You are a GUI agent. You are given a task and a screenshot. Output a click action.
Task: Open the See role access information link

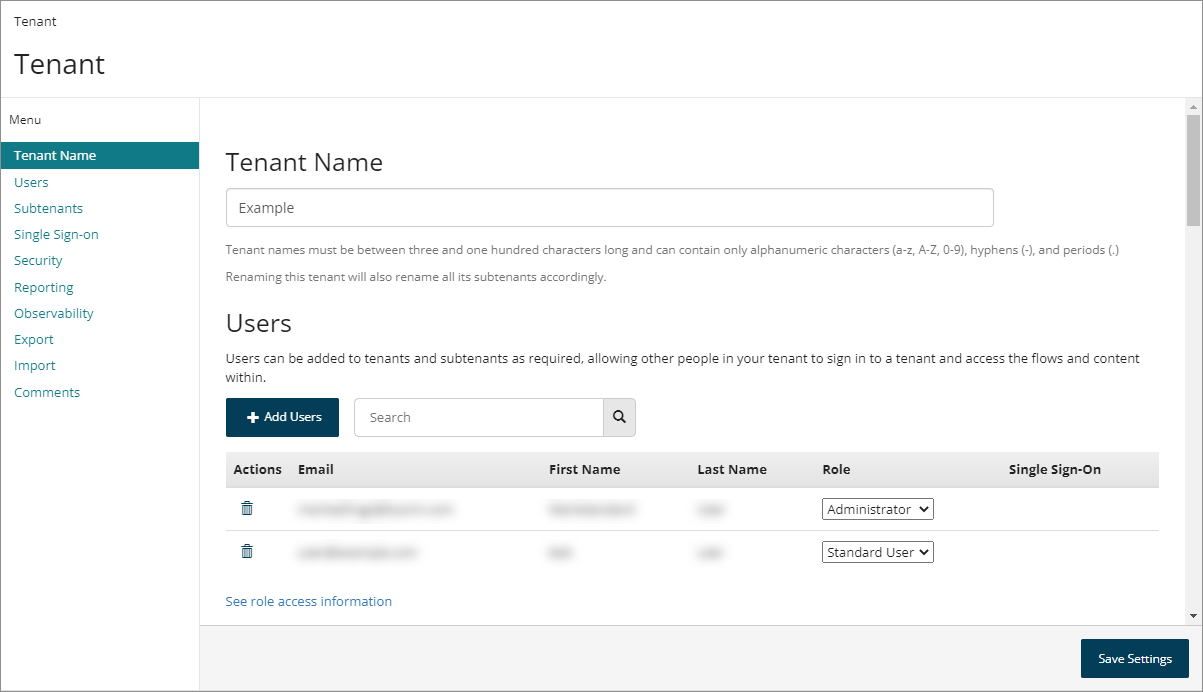(x=308, y=601)
